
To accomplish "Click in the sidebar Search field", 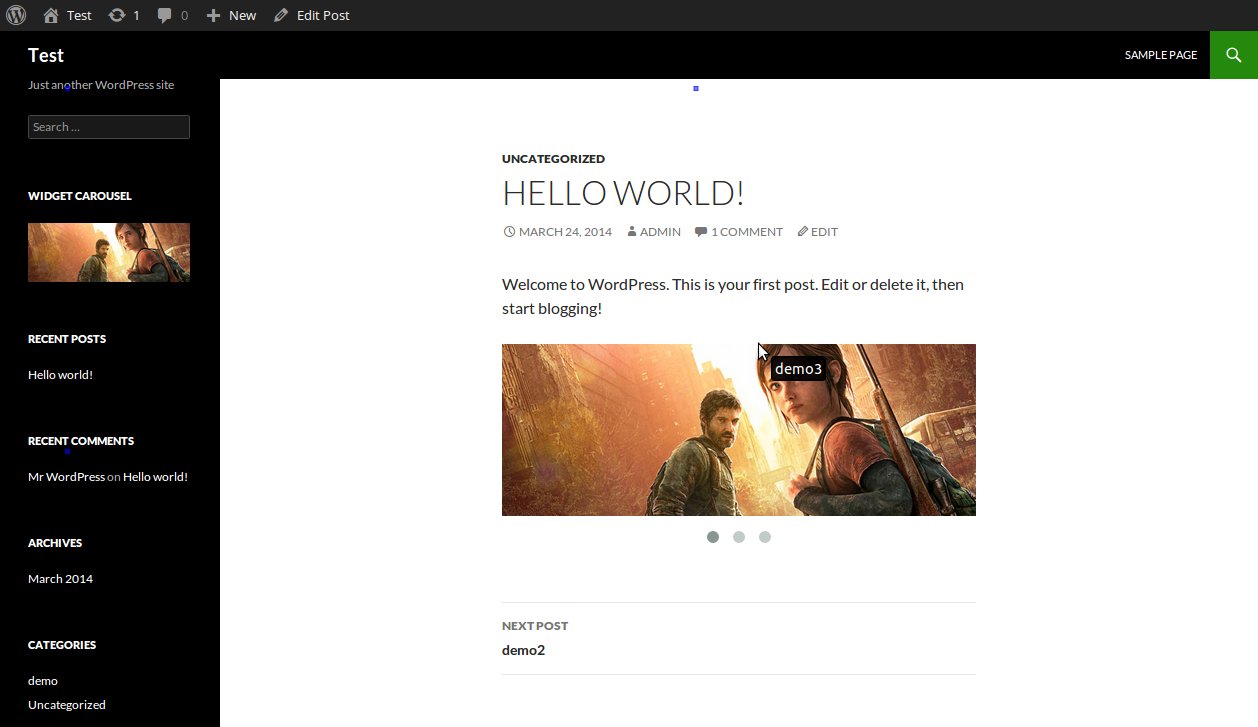I will tap(109, 127).
